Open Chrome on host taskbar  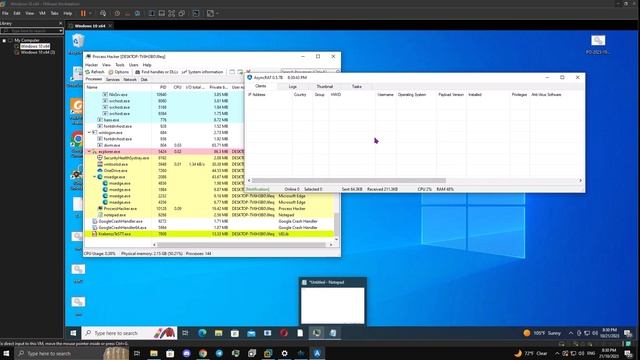click(203, 353)
